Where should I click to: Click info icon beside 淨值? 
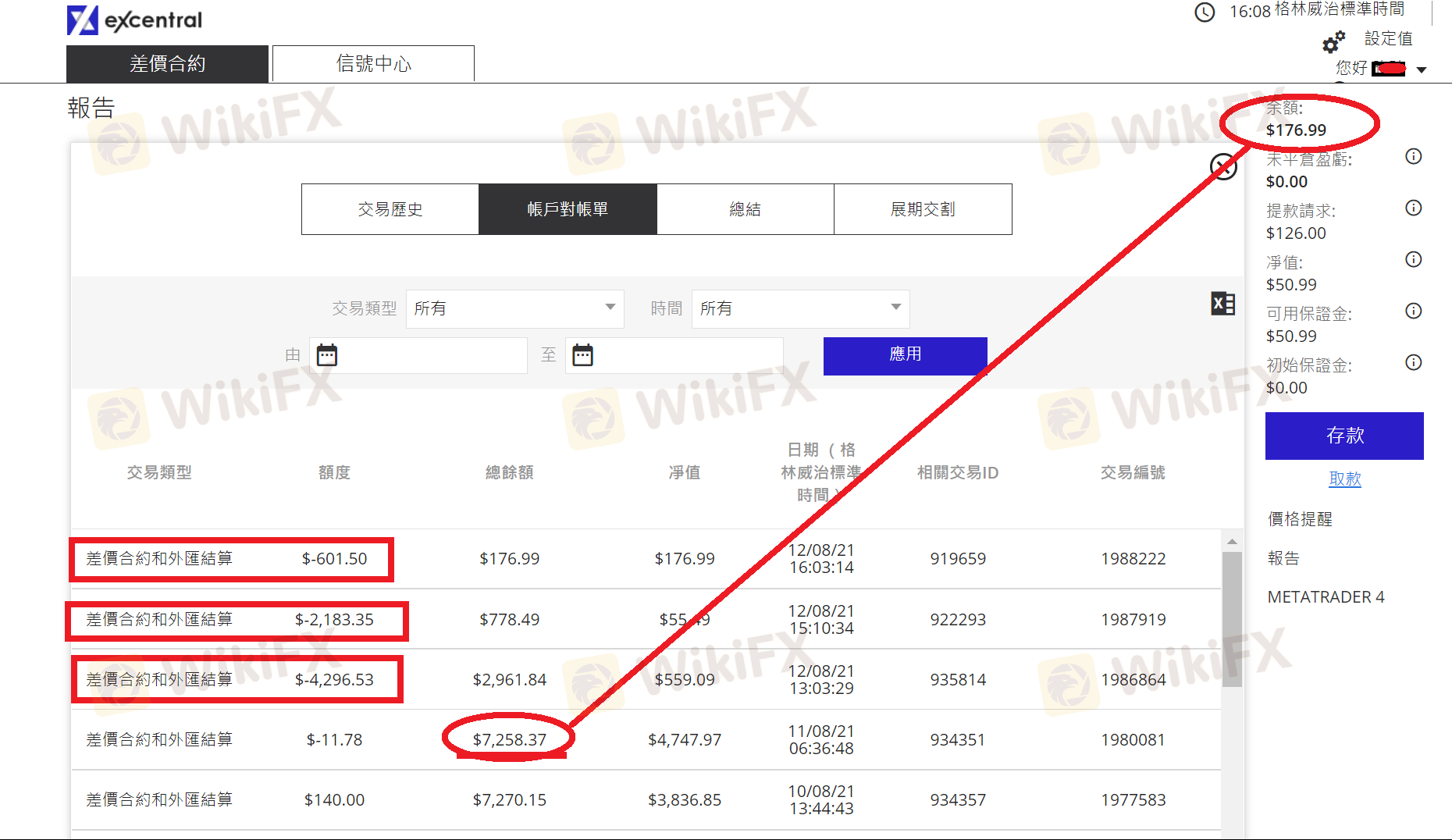point(1413,260)
